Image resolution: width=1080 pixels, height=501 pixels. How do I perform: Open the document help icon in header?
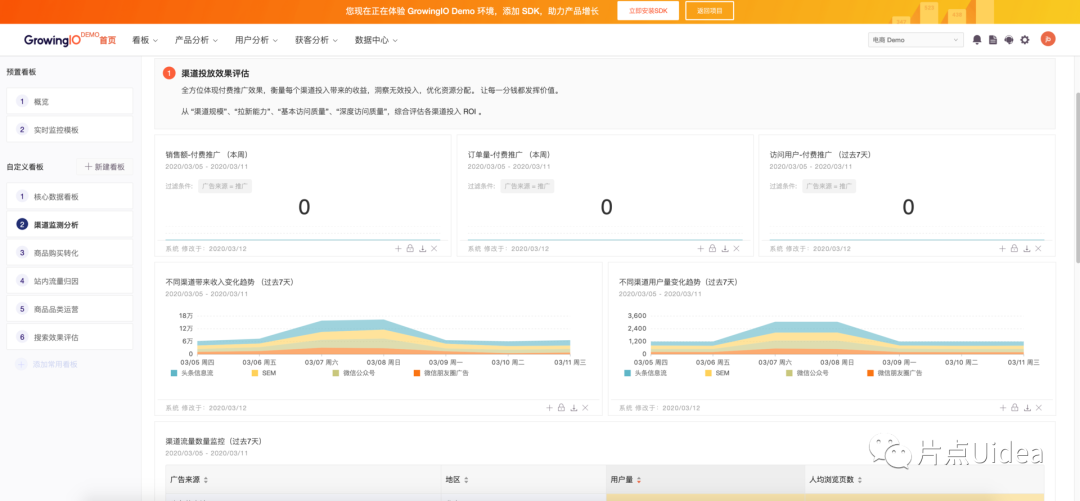[x=993, y=40]
